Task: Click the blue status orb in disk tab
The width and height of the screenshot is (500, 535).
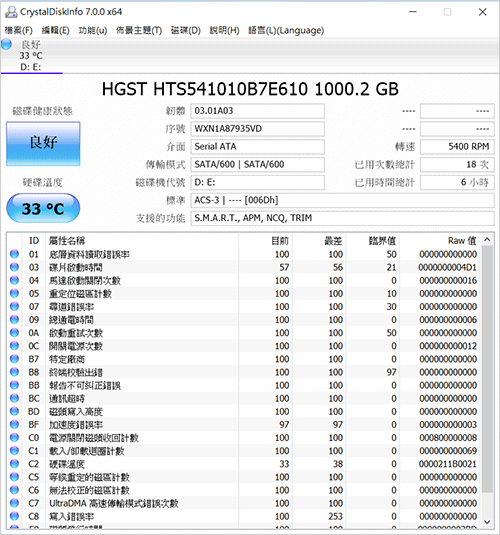Action: pos(6,44)
